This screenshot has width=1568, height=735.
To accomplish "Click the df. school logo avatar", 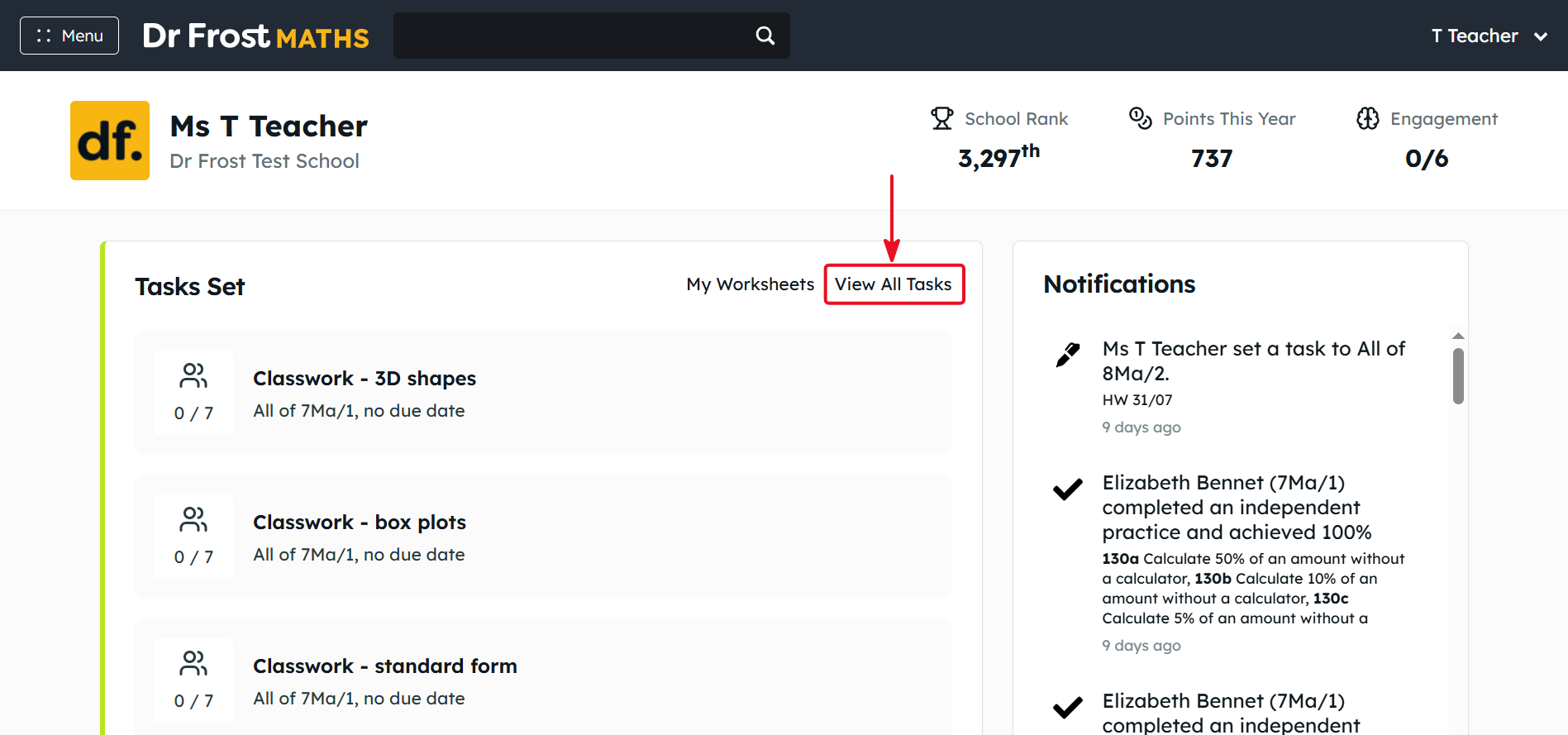I will point(110,141).
